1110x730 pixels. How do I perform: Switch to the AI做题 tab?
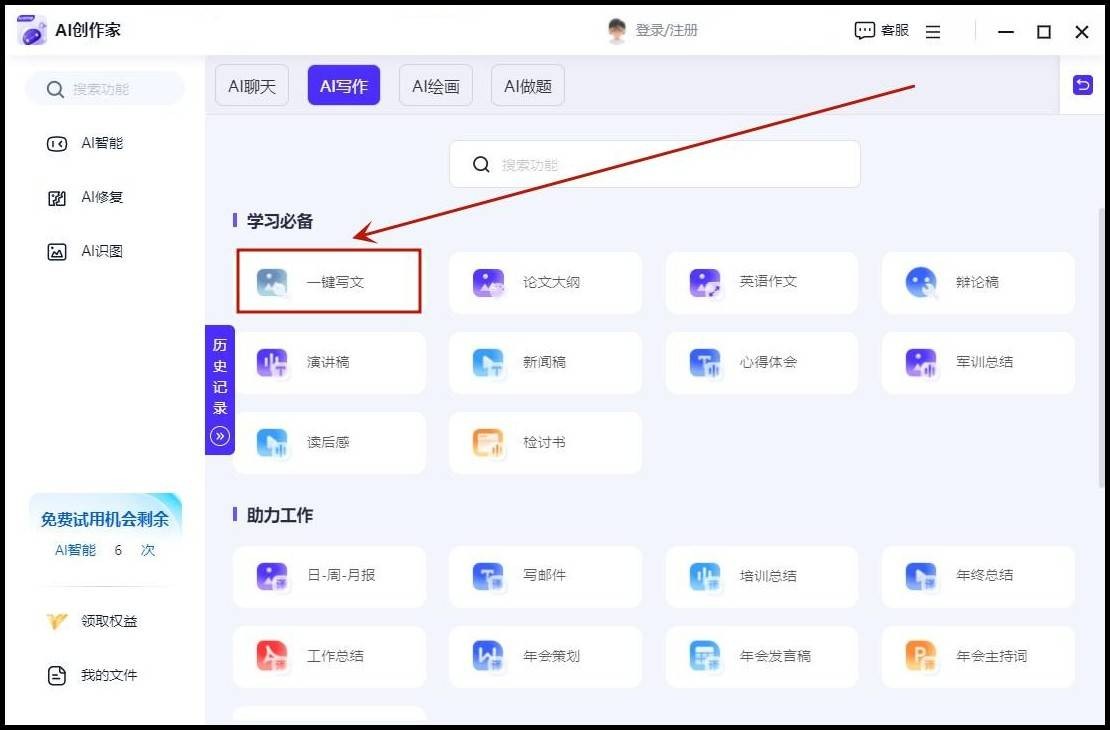(x=528, y=86)
